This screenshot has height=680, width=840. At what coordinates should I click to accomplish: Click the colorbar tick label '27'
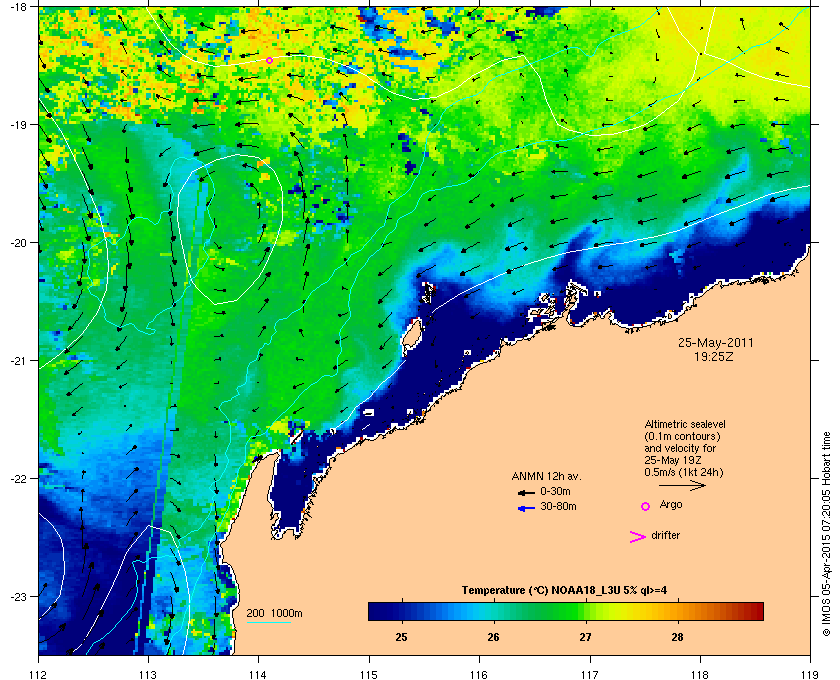586,637
